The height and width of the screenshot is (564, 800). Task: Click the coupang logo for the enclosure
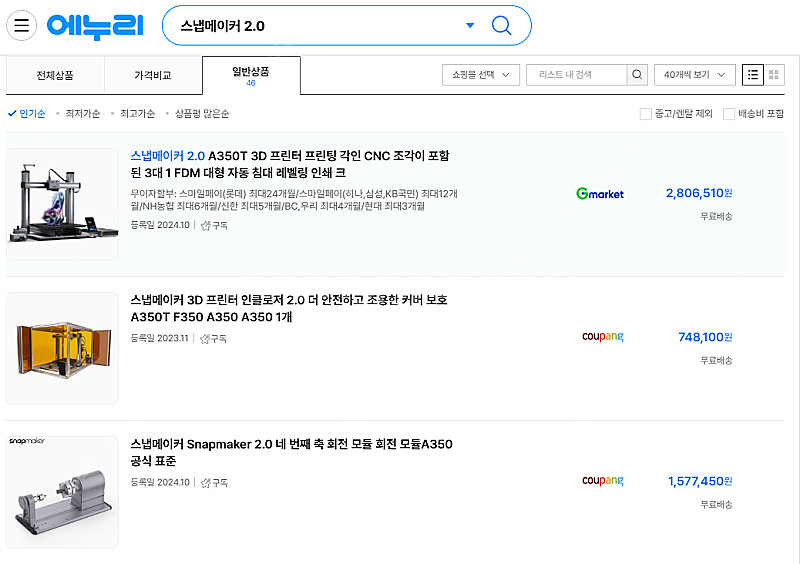click(x=603, y=336)
